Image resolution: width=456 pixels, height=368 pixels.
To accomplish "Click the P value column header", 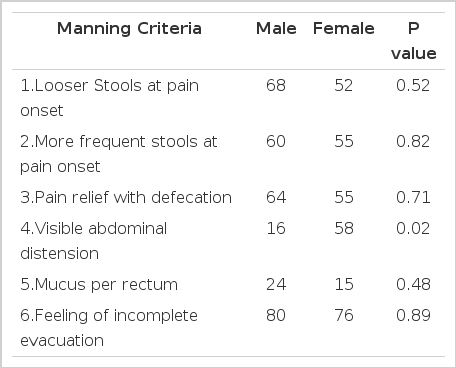I will pos(414,41).
